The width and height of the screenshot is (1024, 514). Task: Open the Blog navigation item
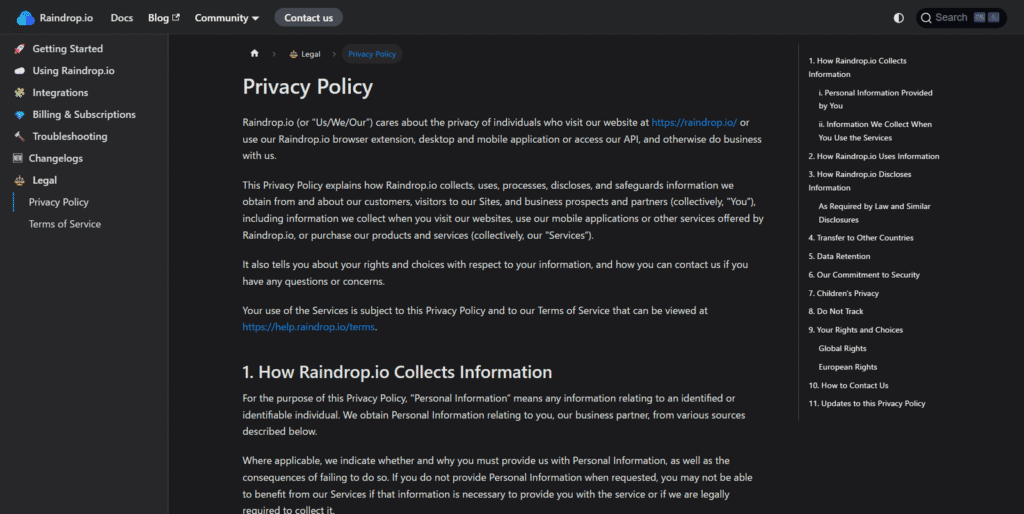(x=163, y=18)
